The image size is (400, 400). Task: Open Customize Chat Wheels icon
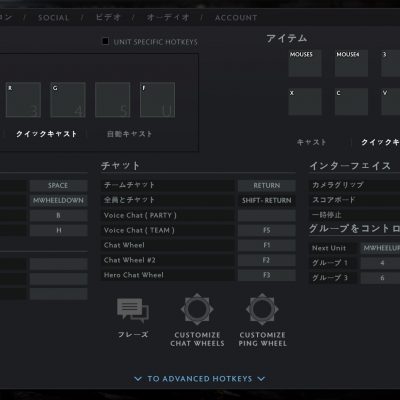197,310
